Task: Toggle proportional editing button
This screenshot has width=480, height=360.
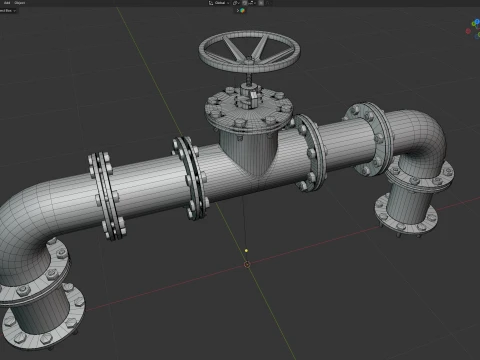Action: click(x=261, y=3)
